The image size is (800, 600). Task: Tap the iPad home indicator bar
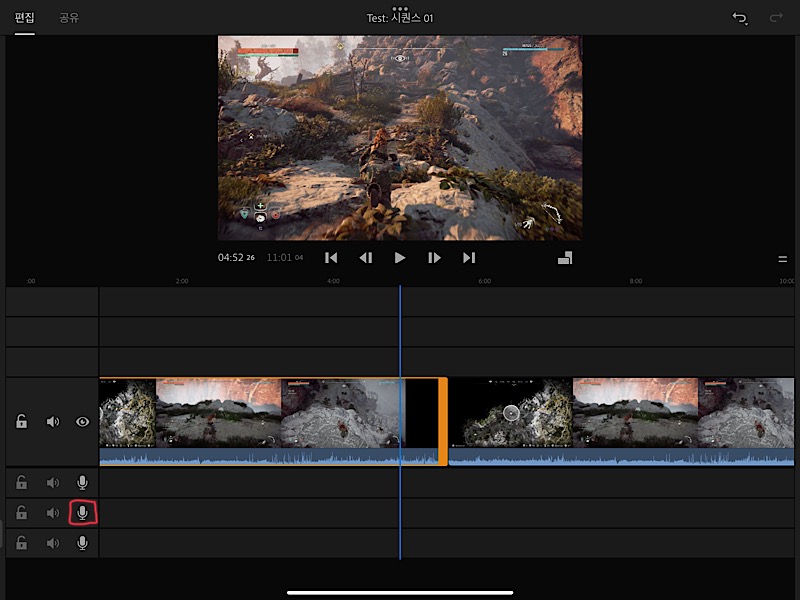[x=400, y=593]
